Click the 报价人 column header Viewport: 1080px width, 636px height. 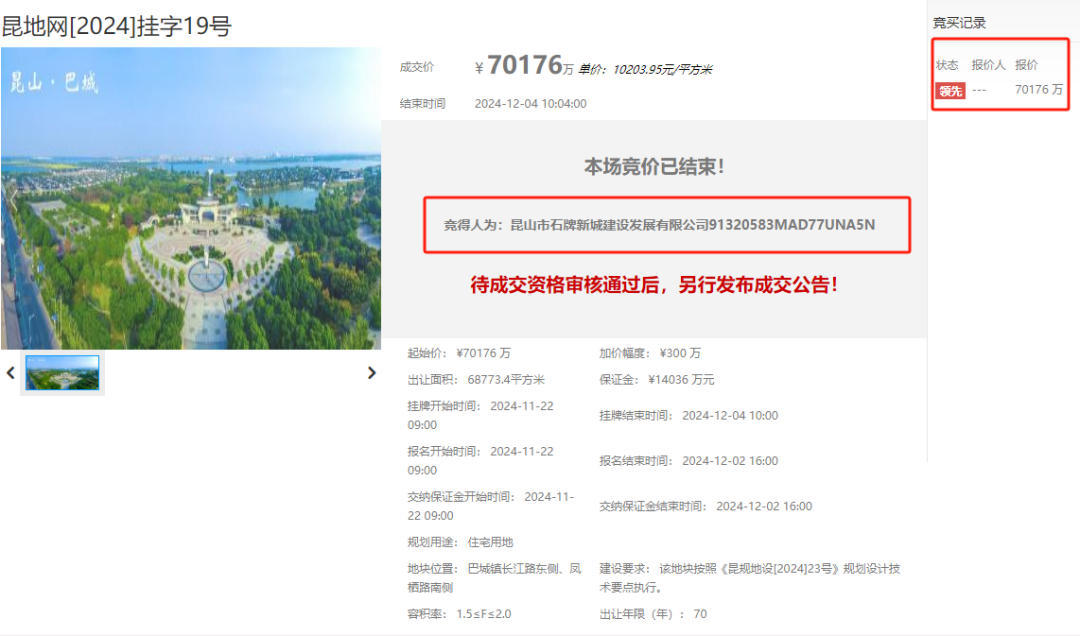click(988, 65)
